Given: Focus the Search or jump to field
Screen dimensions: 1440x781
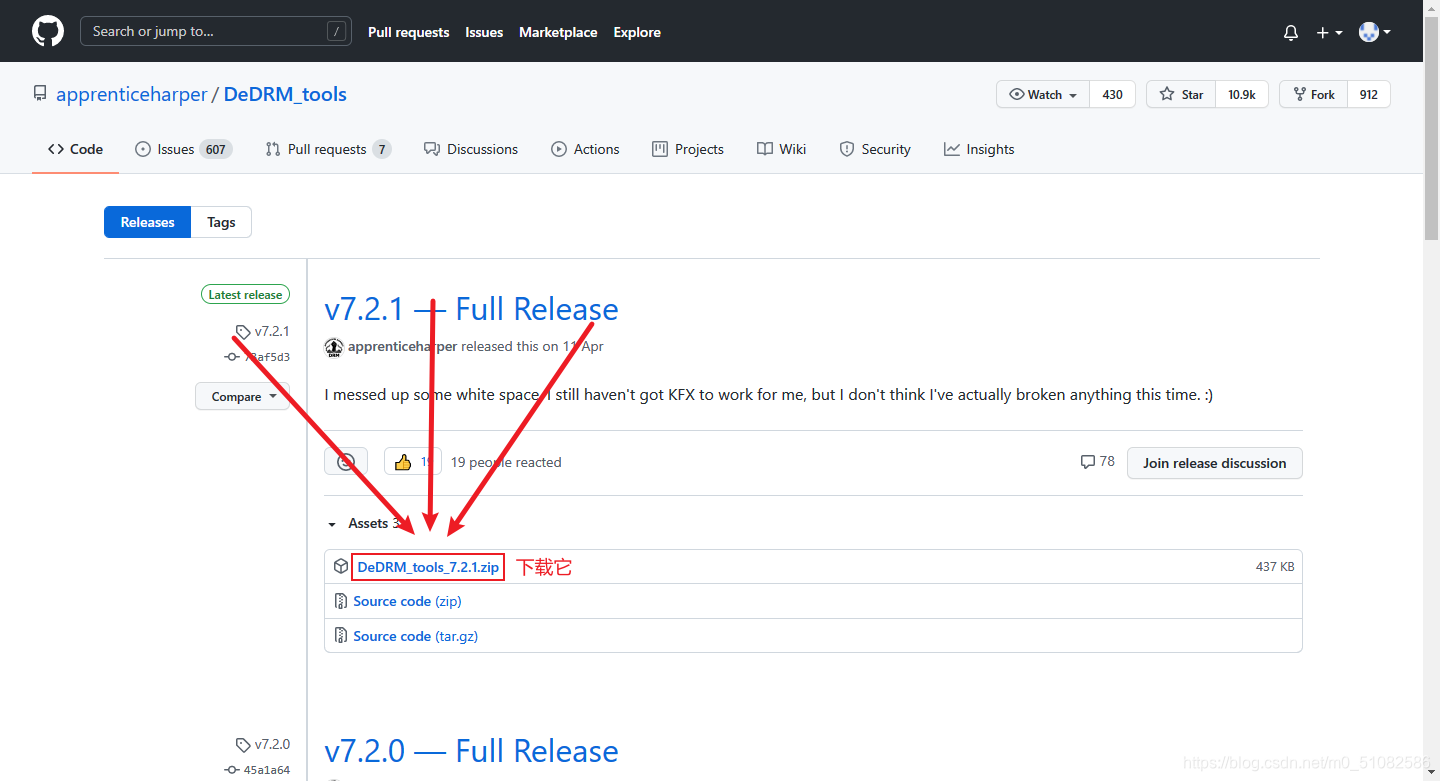Looking at the screenshot, I should point(216,31).
